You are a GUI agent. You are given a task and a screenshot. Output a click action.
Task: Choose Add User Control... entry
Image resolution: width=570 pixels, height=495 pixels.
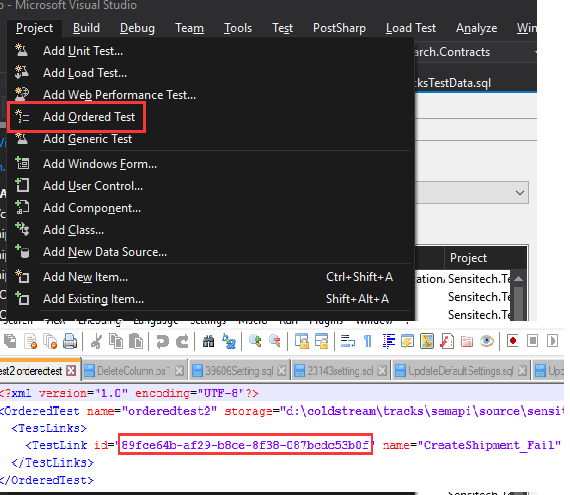[x=211, y=186]
